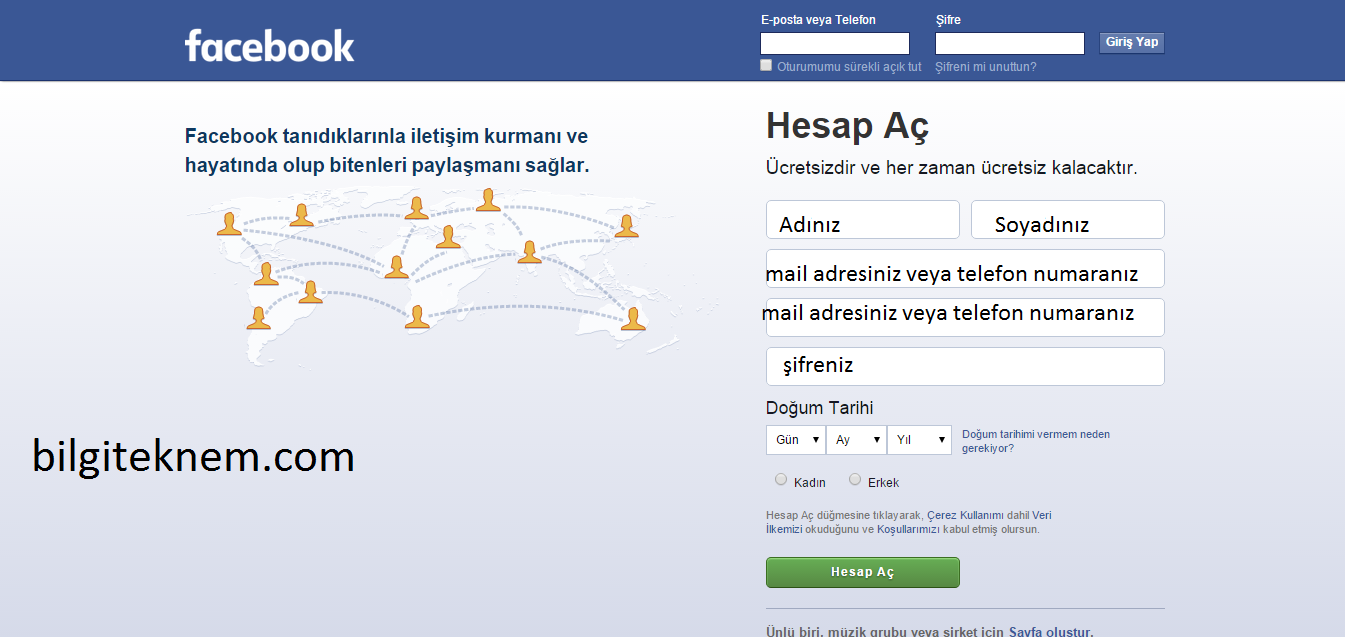Open the Yıl year dropdown
The image size is (1345, 637).
(x=919, y=440)
